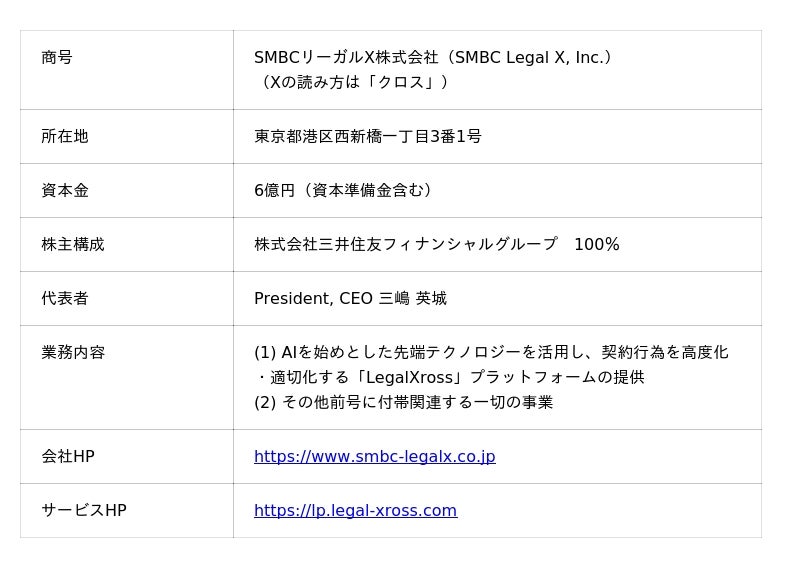The width and height of the screenshot is (800, 568).
Task: Select the 会社HP label cell
Action: tap(68, 456)
